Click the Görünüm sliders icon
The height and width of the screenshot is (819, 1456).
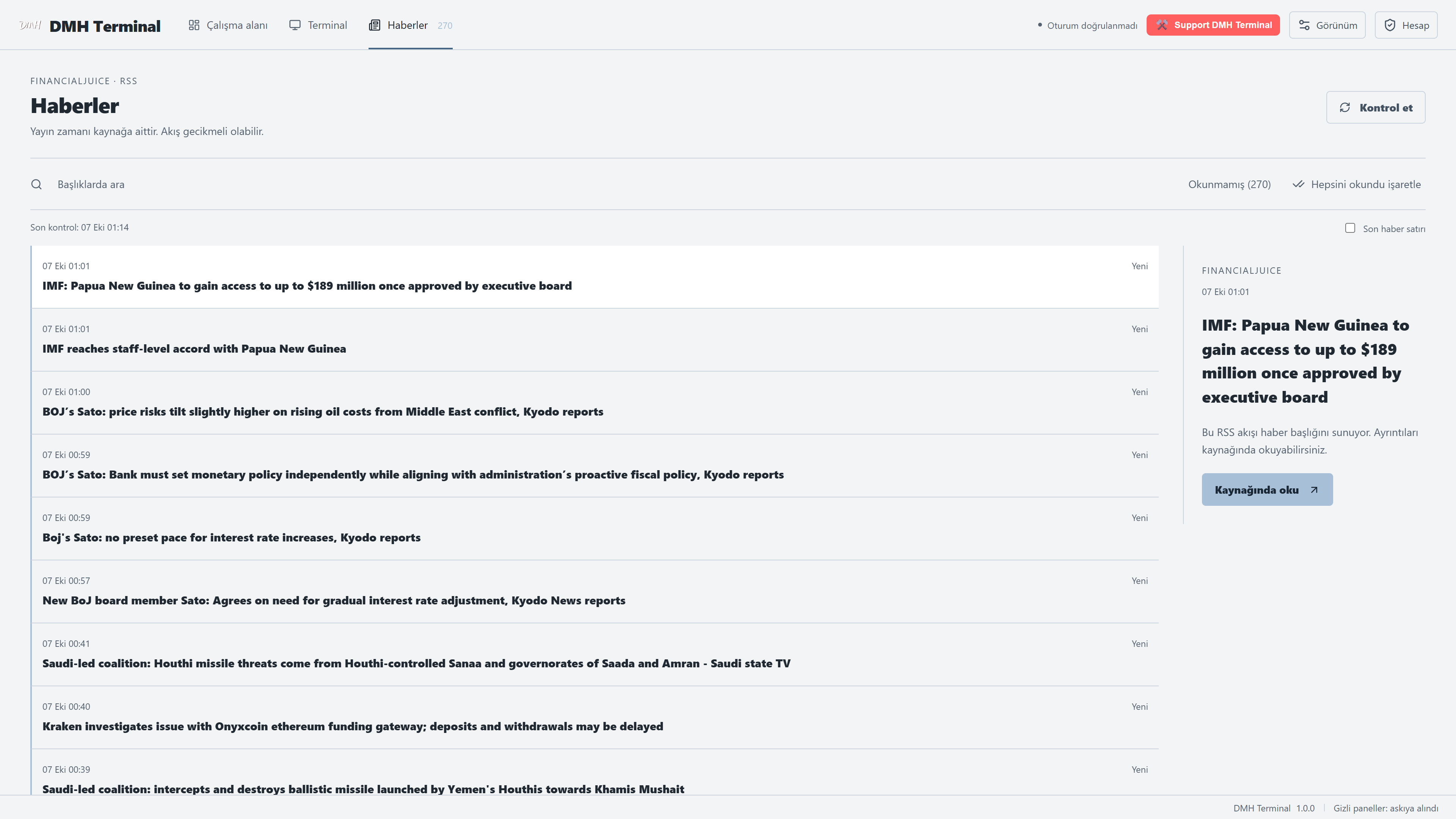pos(1304,25)
